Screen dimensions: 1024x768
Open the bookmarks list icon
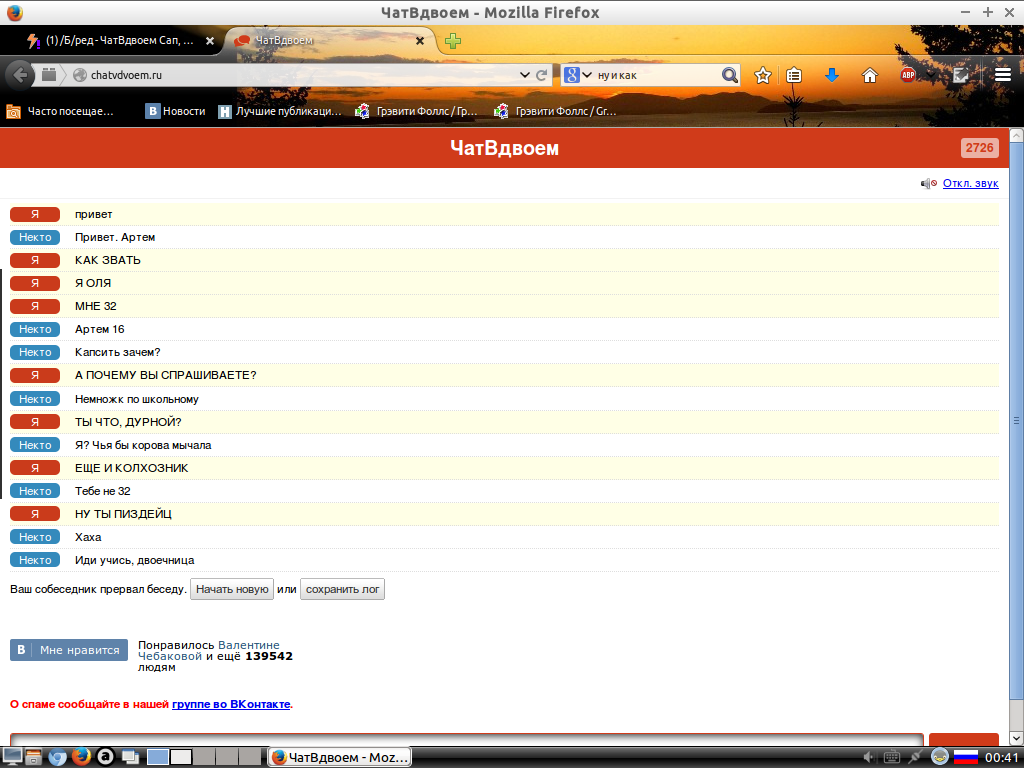[793, 75]
